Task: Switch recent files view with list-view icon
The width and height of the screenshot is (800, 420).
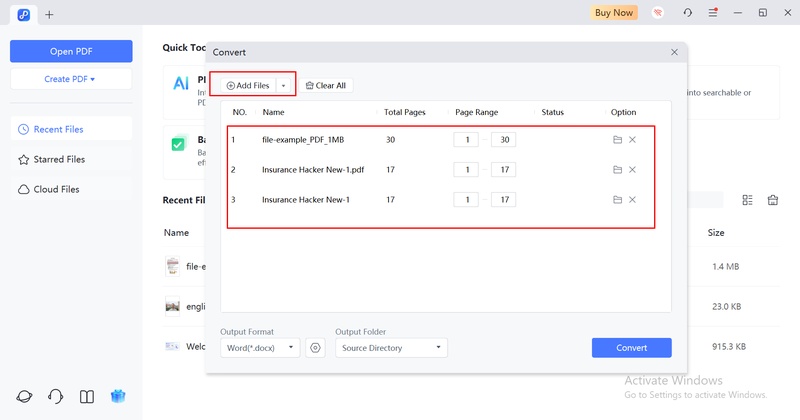Action: 747,200
